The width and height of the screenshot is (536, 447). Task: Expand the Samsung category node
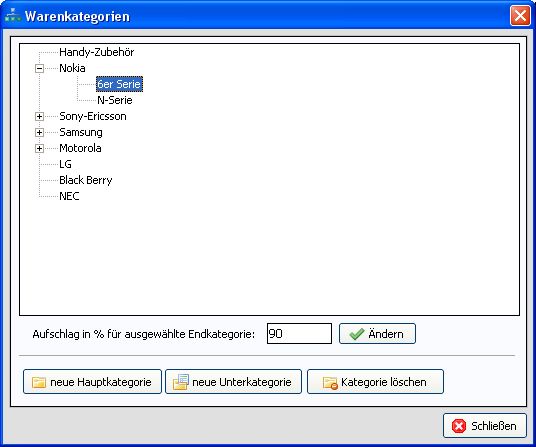[x=39, y=133]
